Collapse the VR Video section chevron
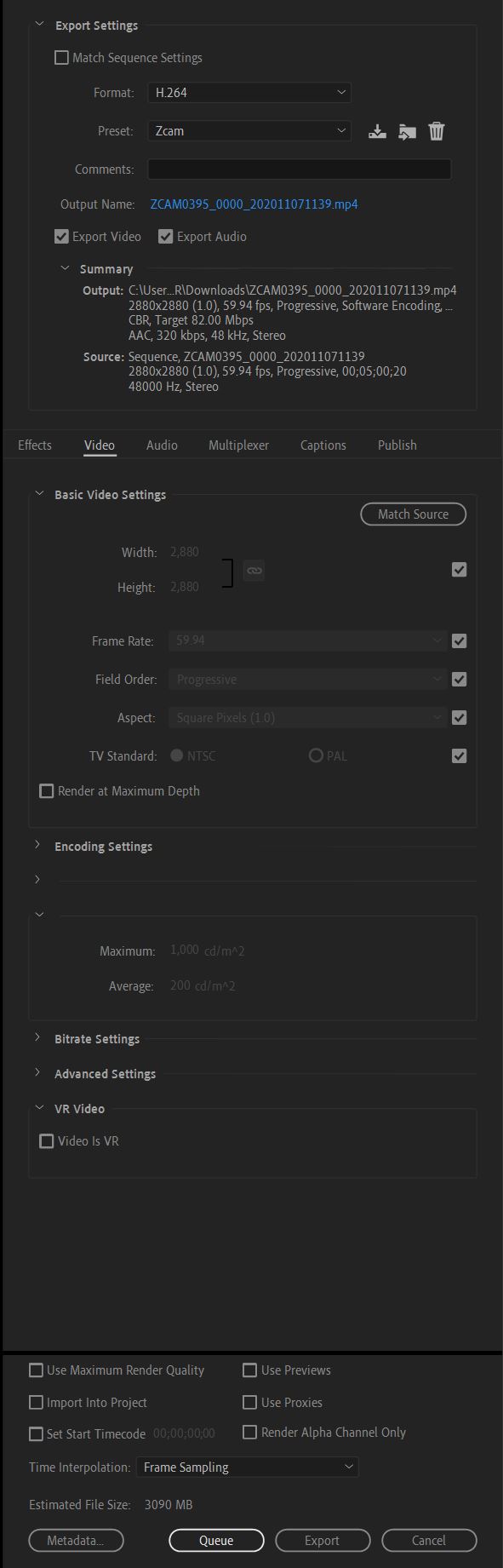The image size is (503, 1568). pyautogui.click(x=38, y=1108)
